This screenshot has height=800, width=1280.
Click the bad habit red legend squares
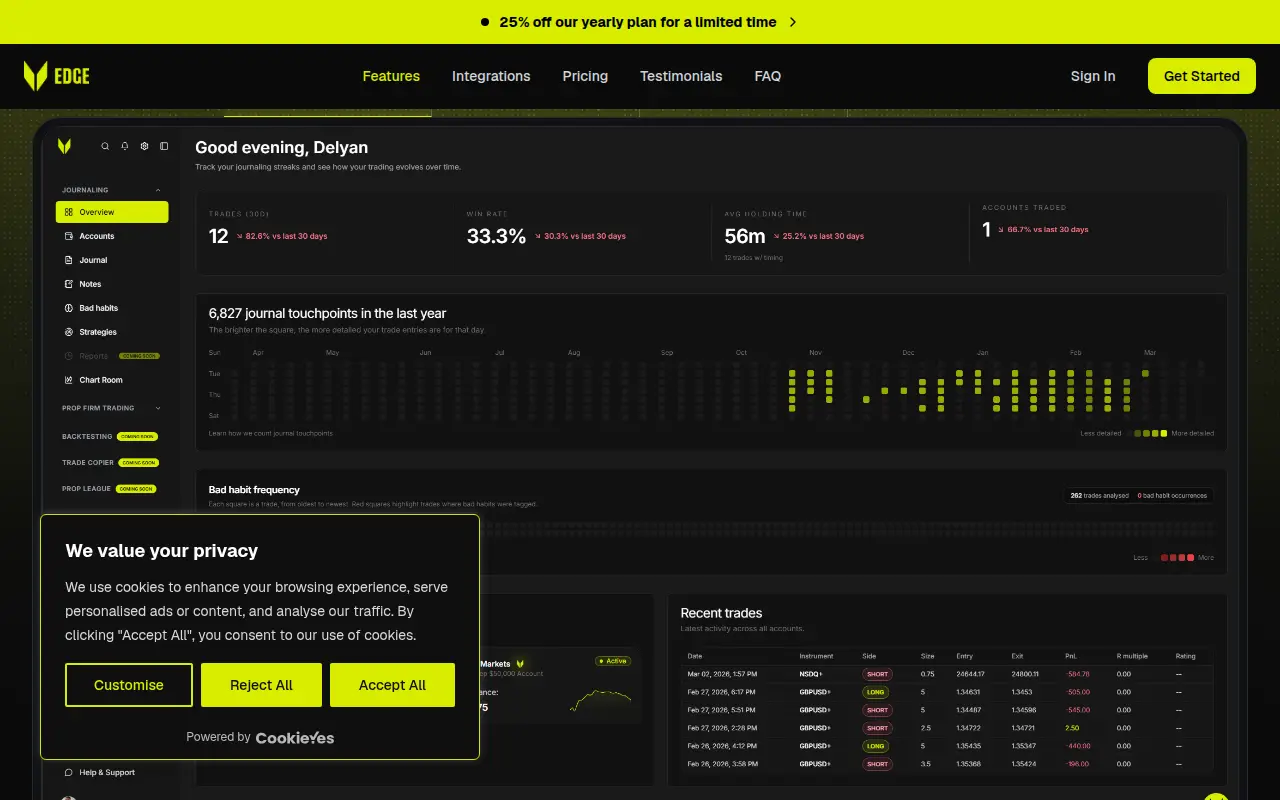1177,557
